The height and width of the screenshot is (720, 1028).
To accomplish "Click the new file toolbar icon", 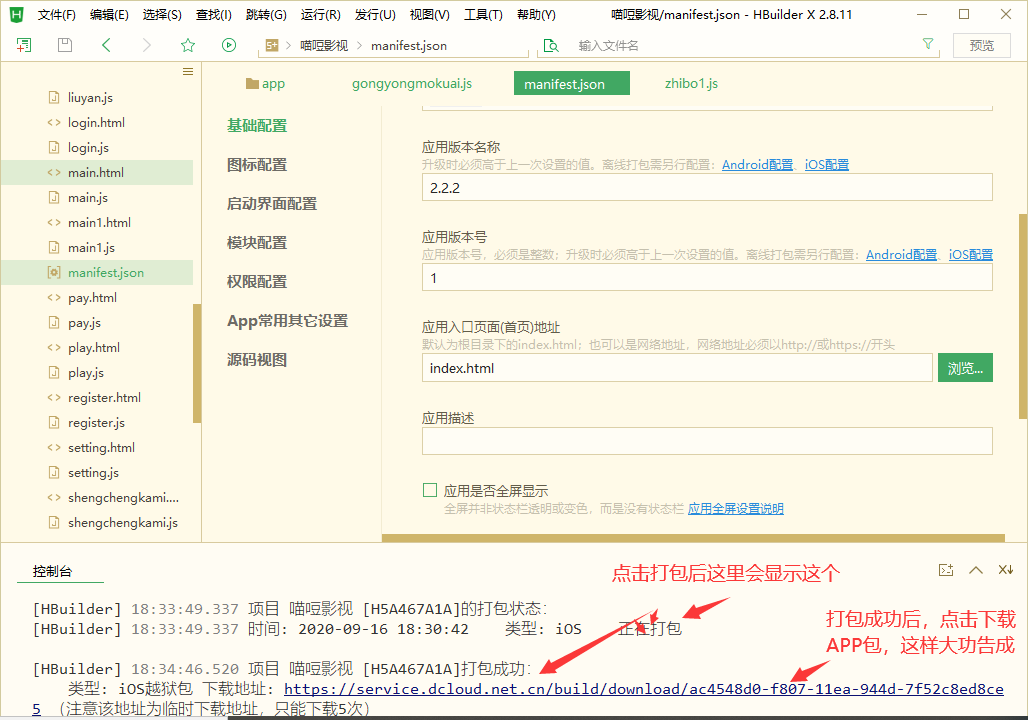I will pos(24,45).
